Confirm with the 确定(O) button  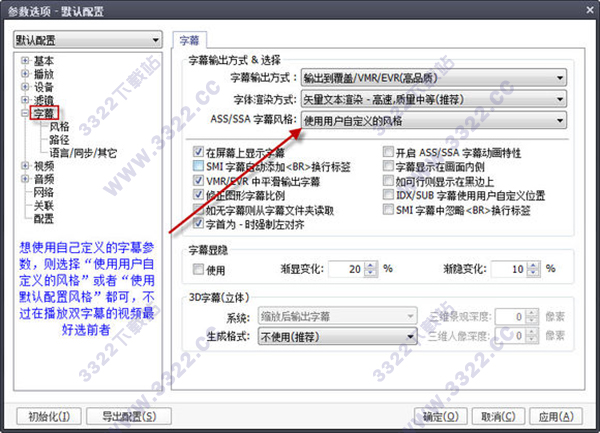click(x=441, y=416)
